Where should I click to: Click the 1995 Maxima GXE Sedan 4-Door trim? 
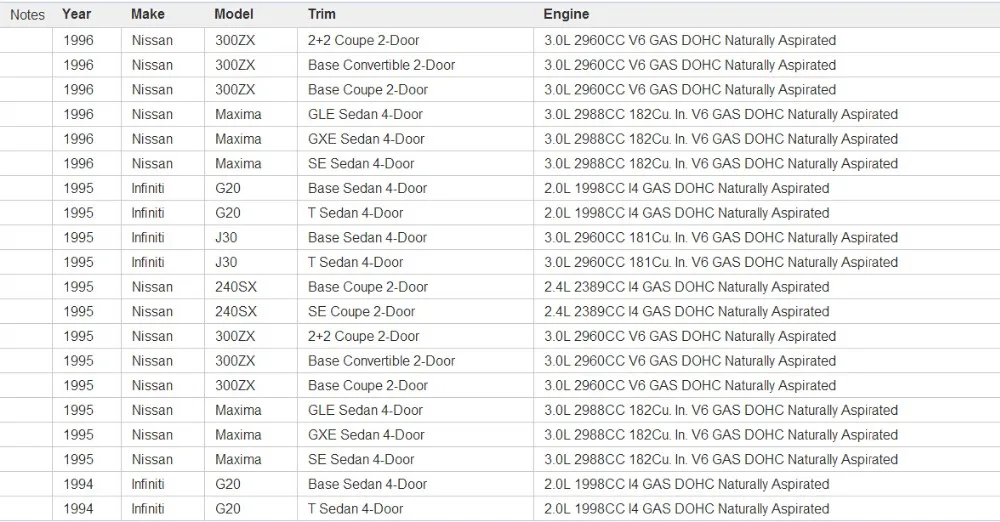point(366,435)
